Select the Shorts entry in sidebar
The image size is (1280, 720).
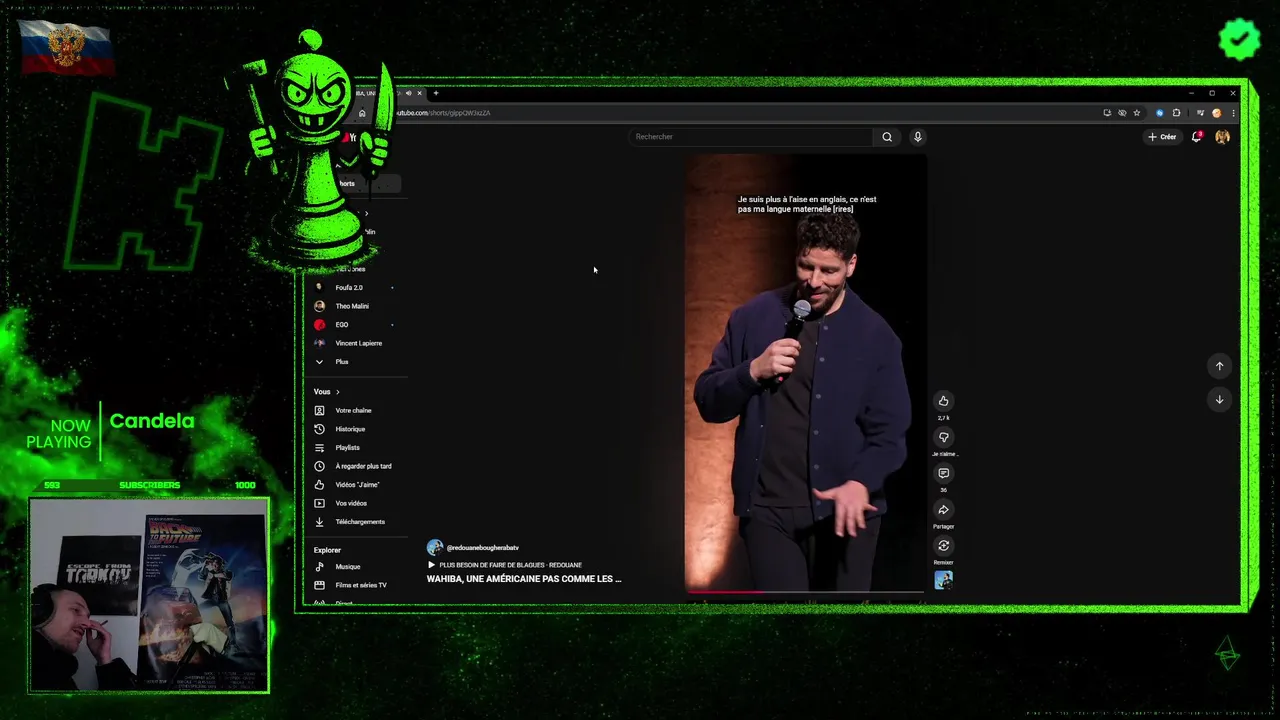[355, 184]
